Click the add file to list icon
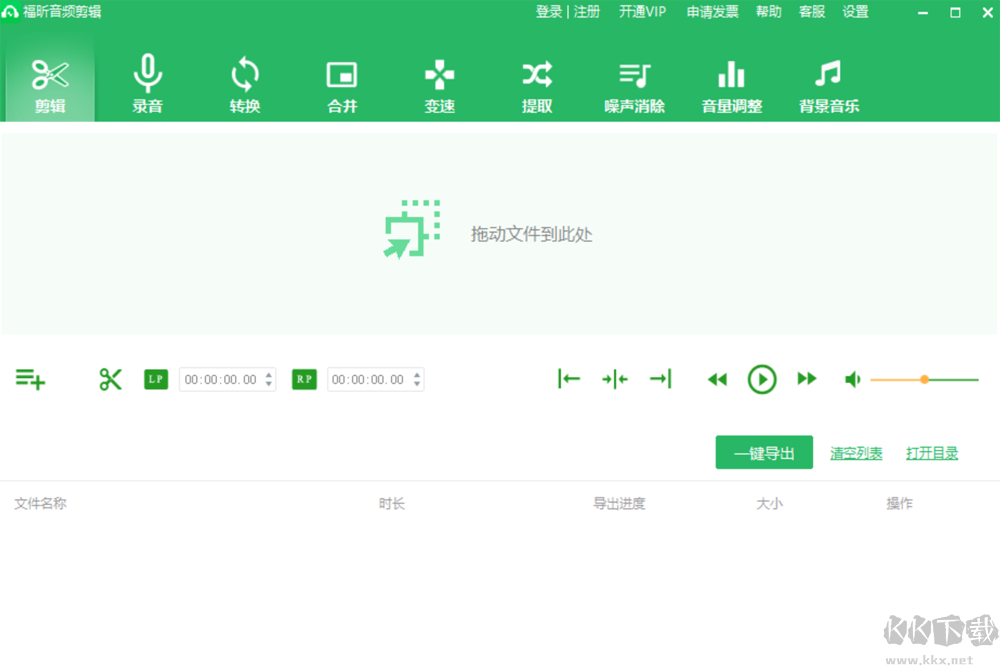The width and height of the screenshot is (1000, 667). pos(30,379)
